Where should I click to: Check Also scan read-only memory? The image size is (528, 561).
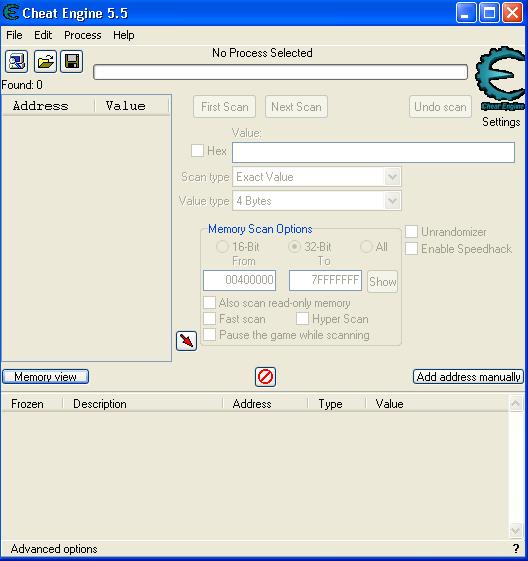click(x=210, y=303)
